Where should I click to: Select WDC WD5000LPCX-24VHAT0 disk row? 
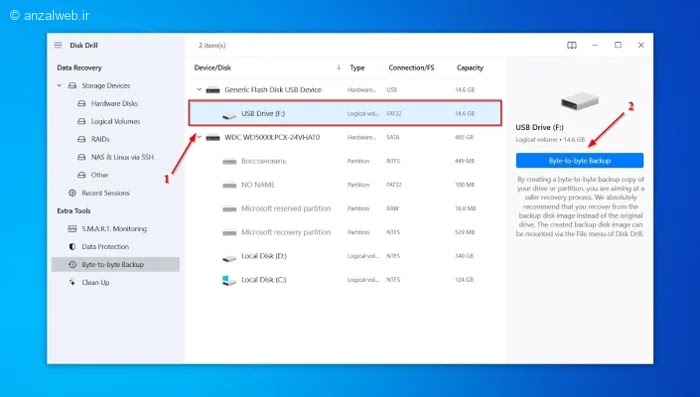[345, 137]
